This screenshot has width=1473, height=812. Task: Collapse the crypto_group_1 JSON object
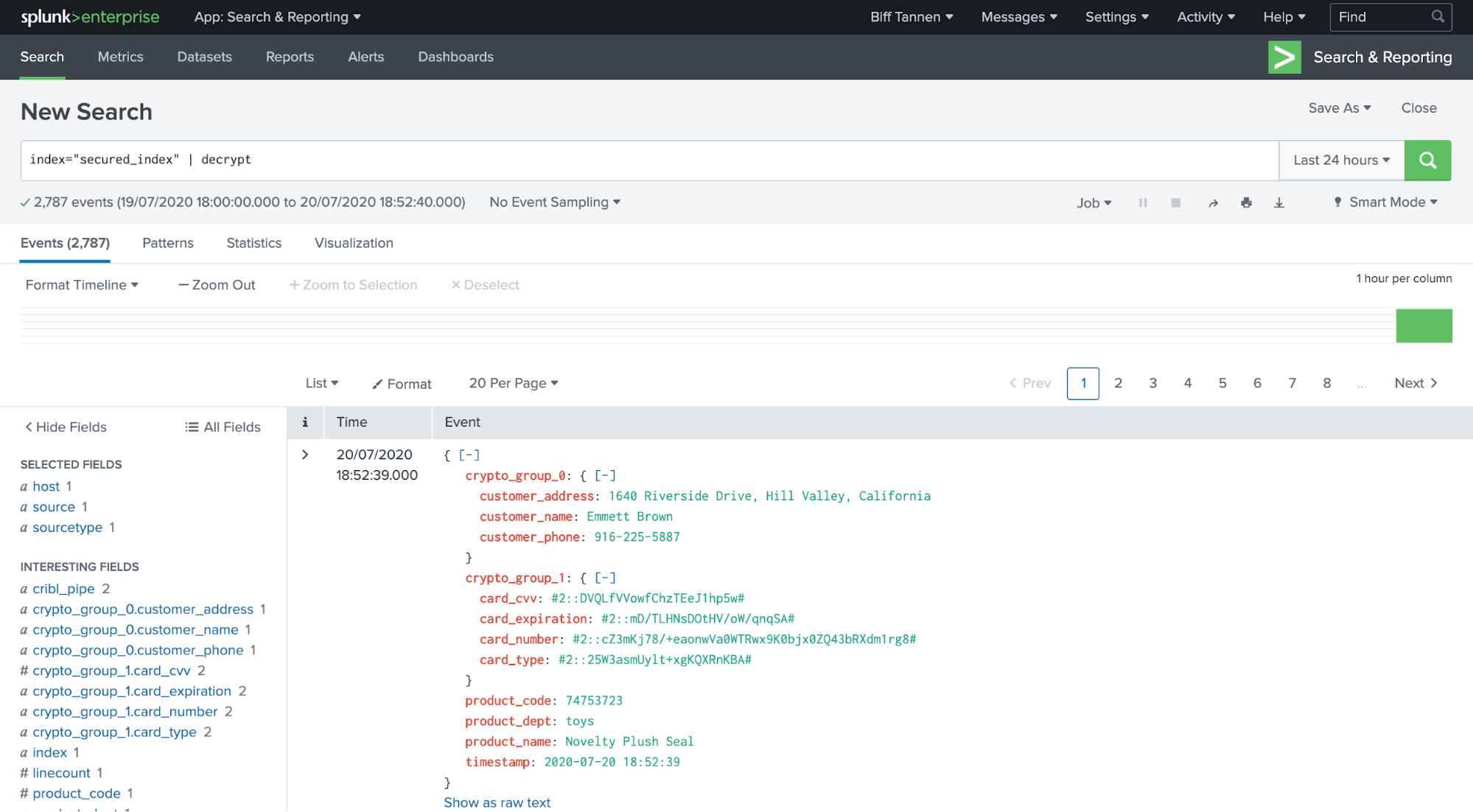(x=605, y=578)
